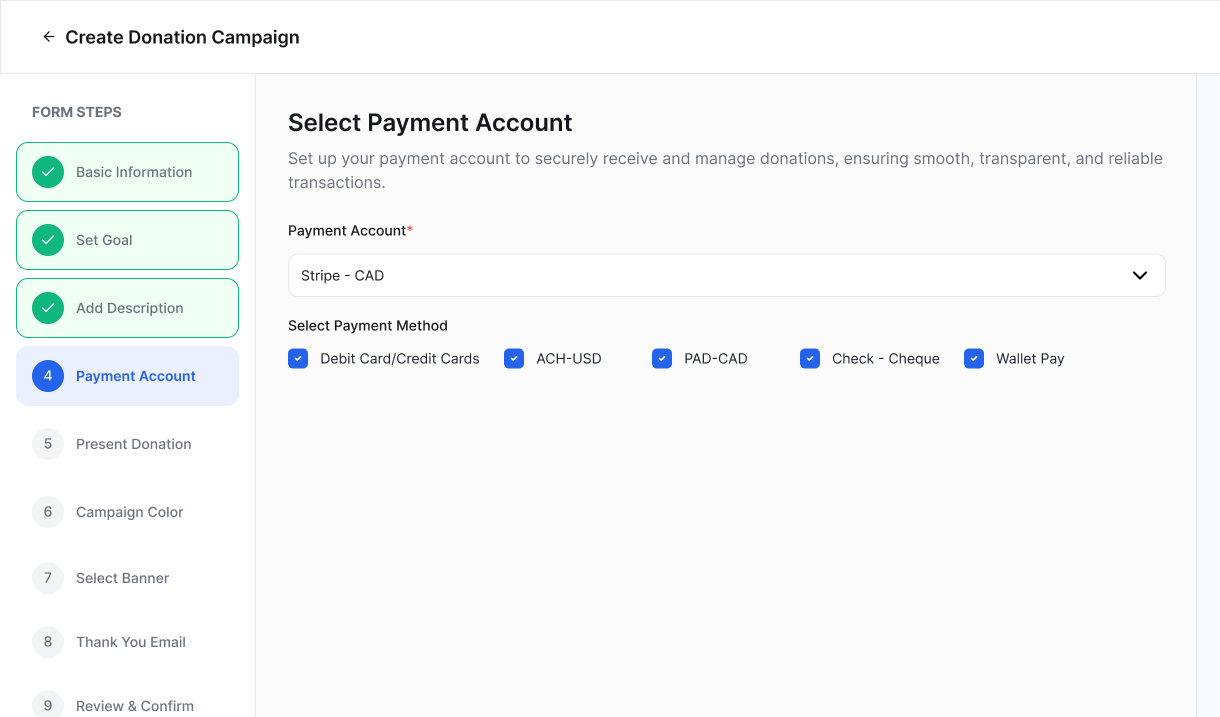1220x717 pixels.
Task: Click the Add Description green checkmark icon
Action: click(x=48, y=308)
